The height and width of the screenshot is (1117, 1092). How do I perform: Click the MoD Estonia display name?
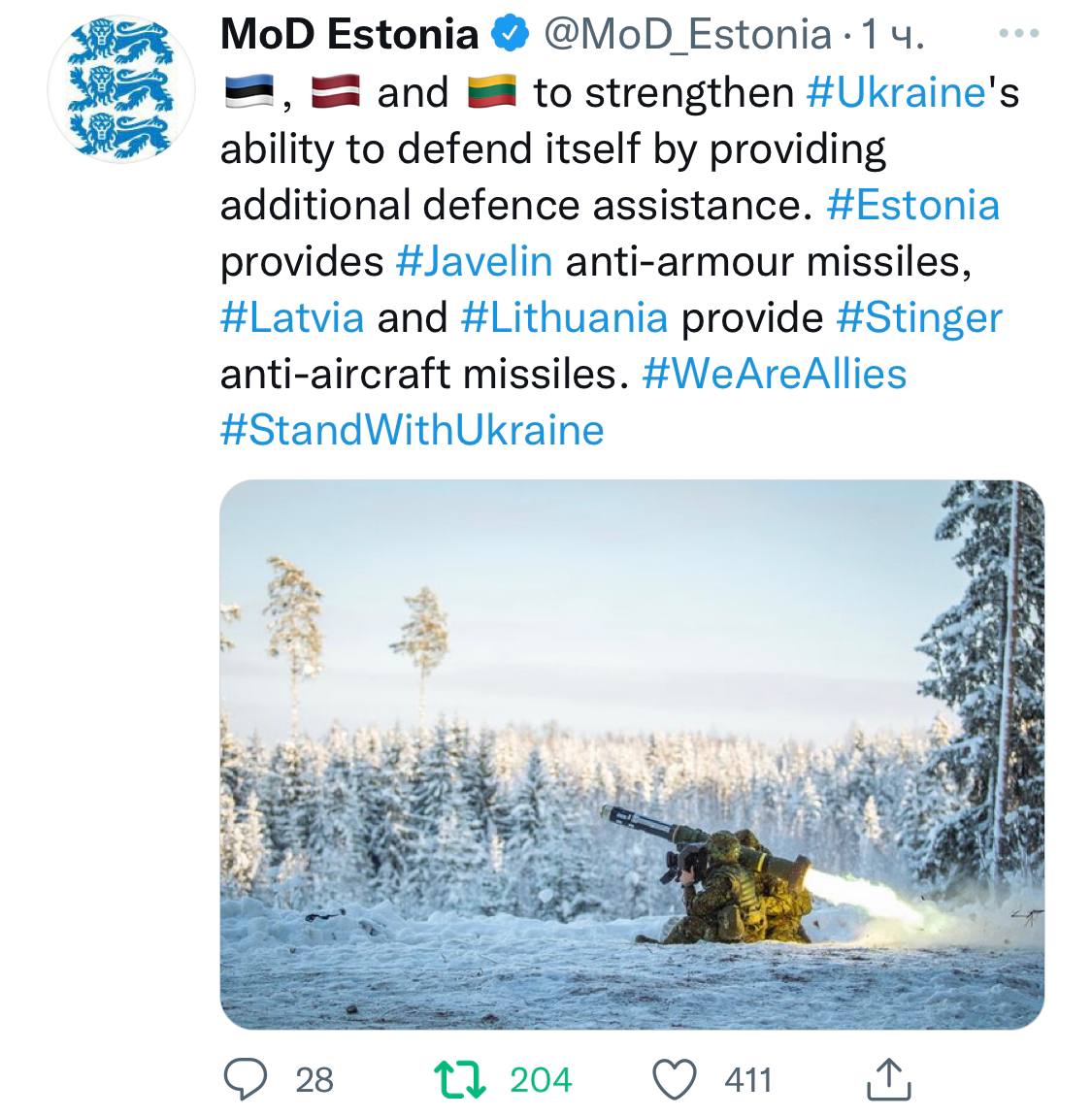(x=349, y=36)
